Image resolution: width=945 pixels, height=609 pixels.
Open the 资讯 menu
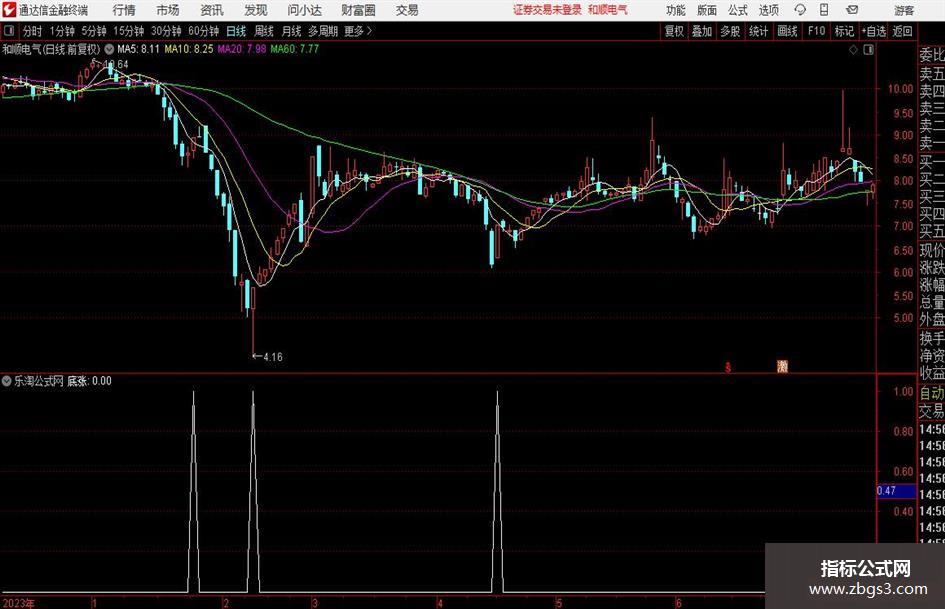(212, 10)
